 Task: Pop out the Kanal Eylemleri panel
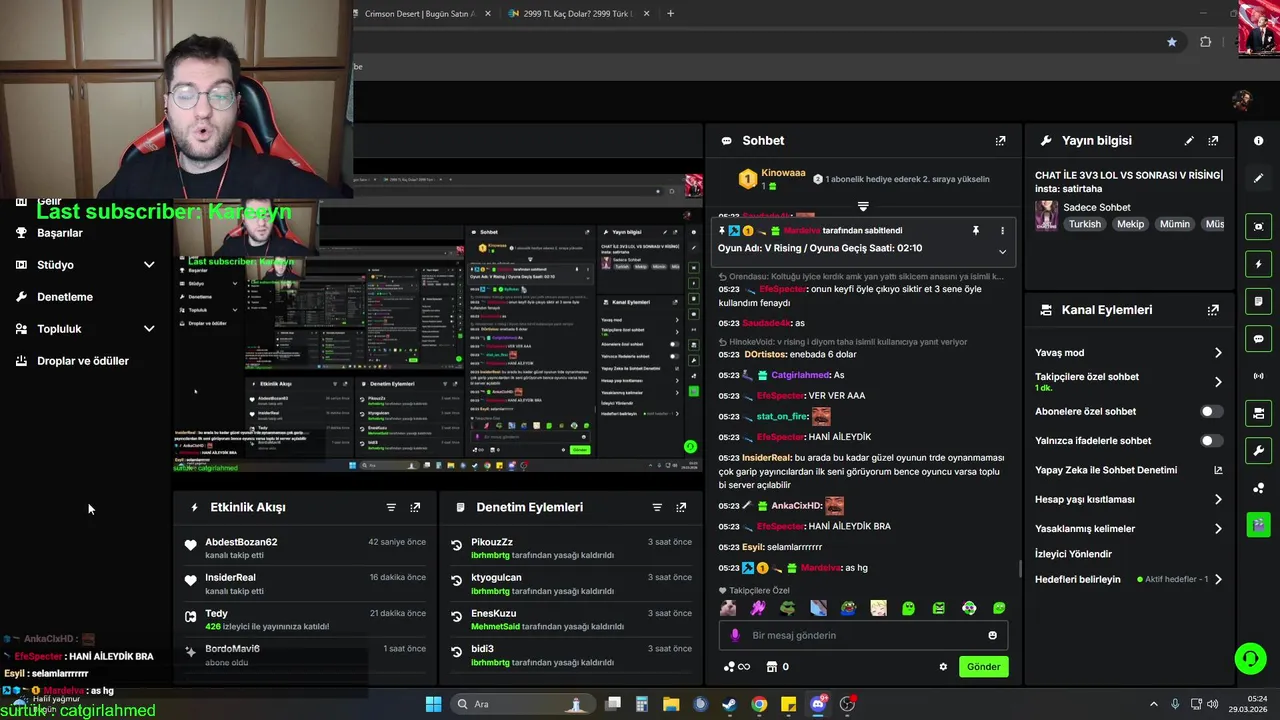pyautogui.click(x=1213, y=310)
